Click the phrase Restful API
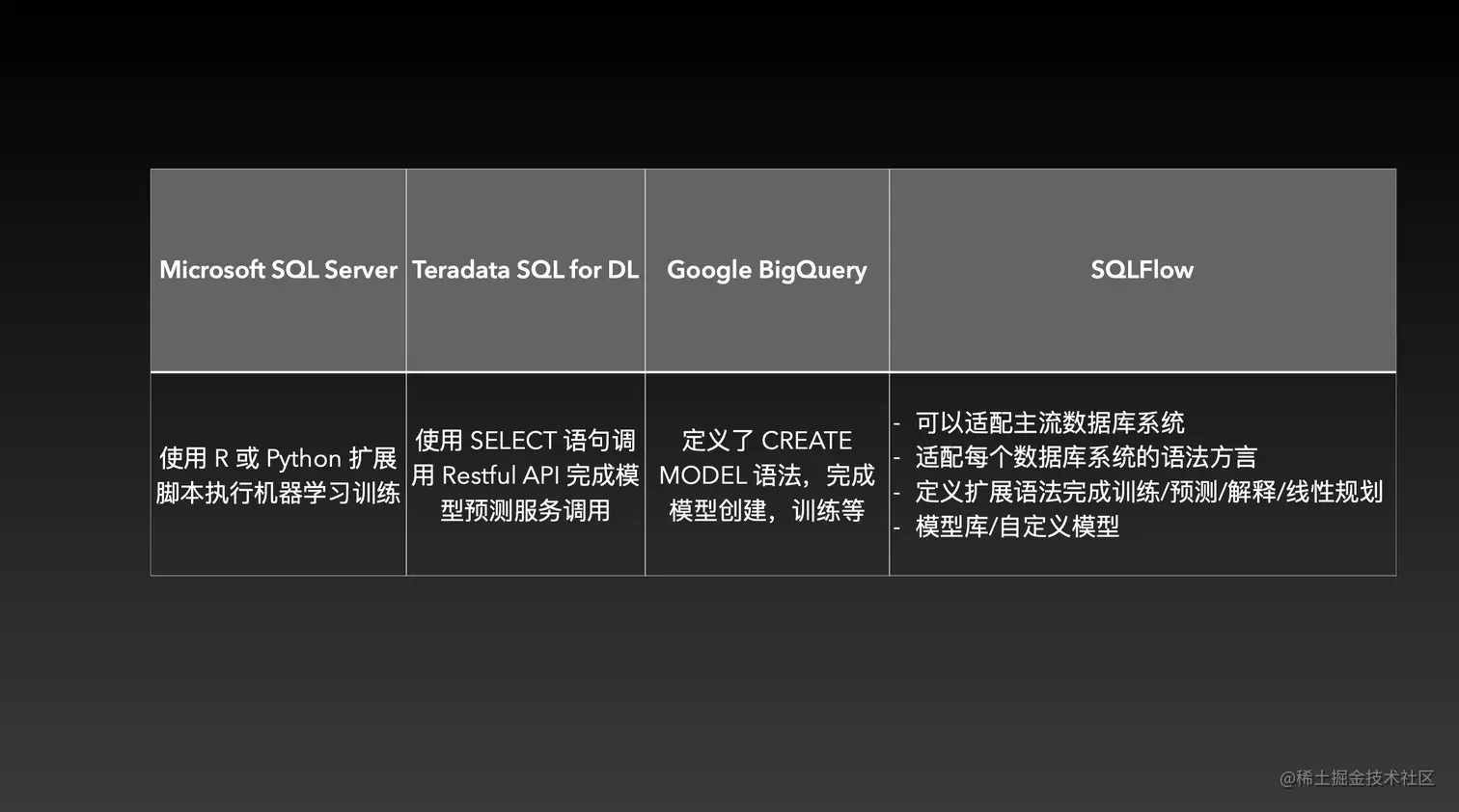This screenshot has width=1459, height=812. coord(502,474)
